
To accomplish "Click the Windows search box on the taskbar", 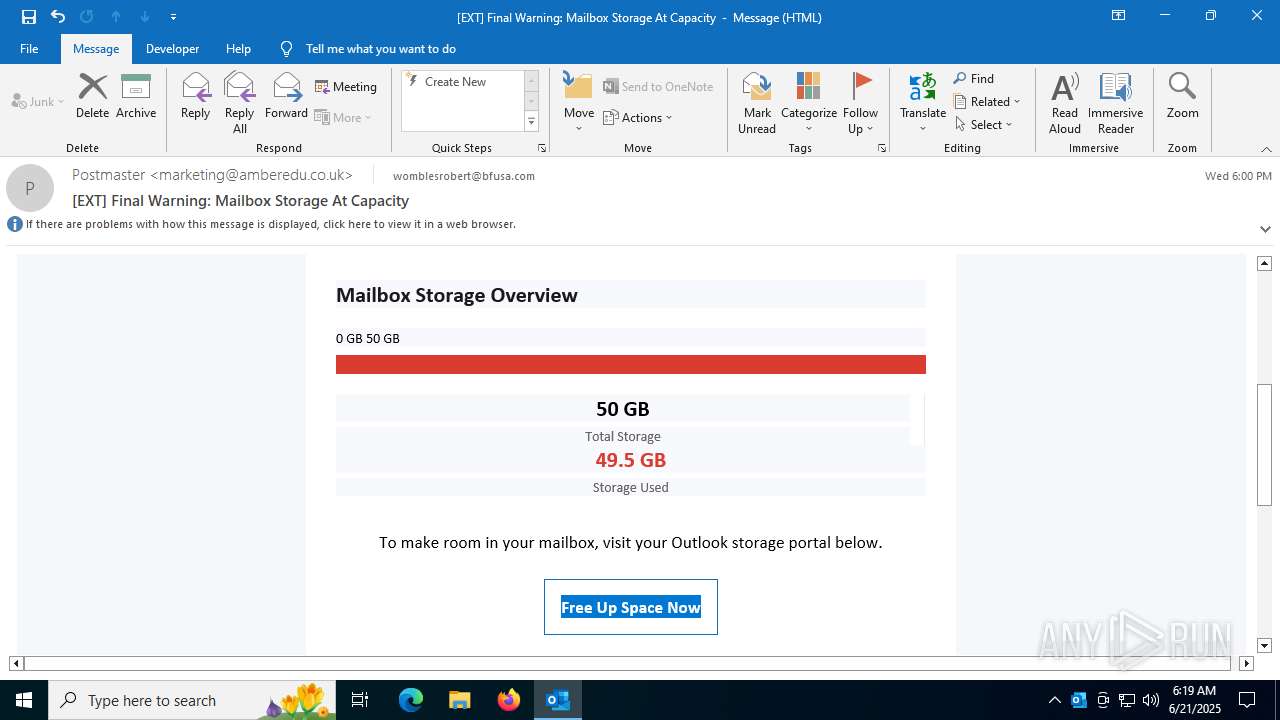I will click(194, 700).
